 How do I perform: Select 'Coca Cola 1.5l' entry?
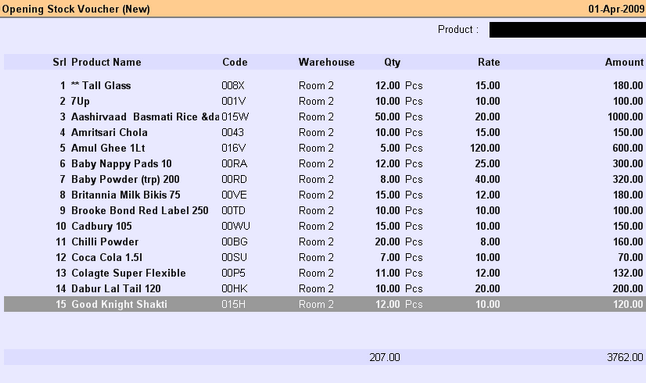click(x=107, y=258)
